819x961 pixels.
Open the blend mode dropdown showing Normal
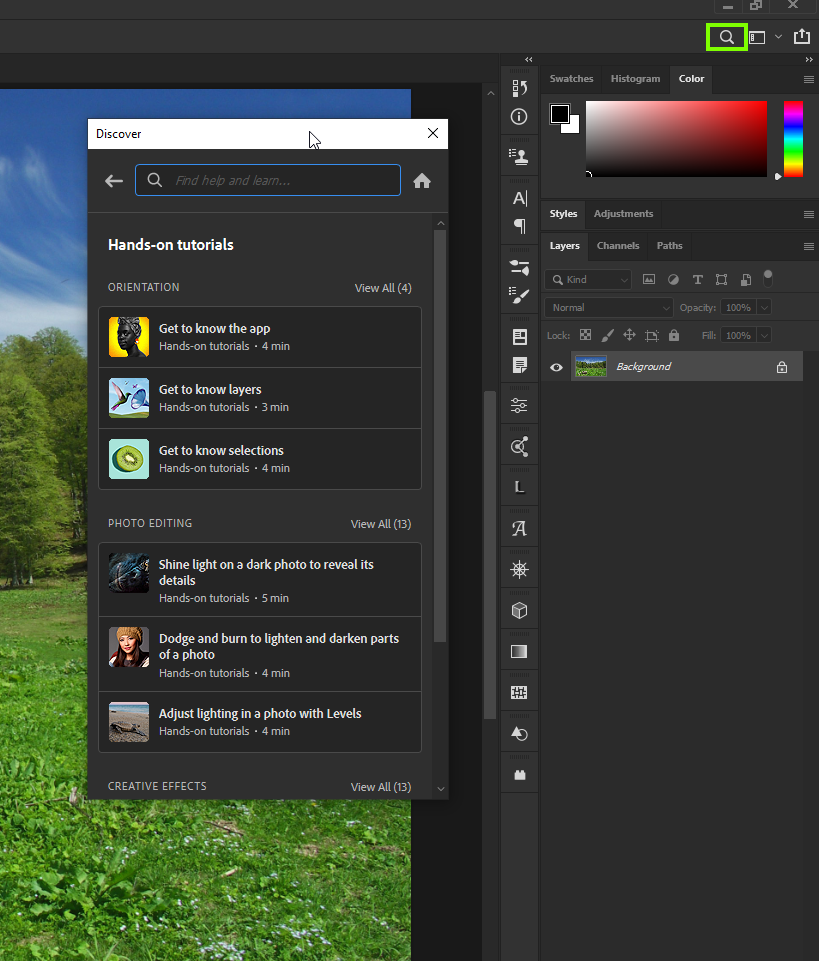607,307
